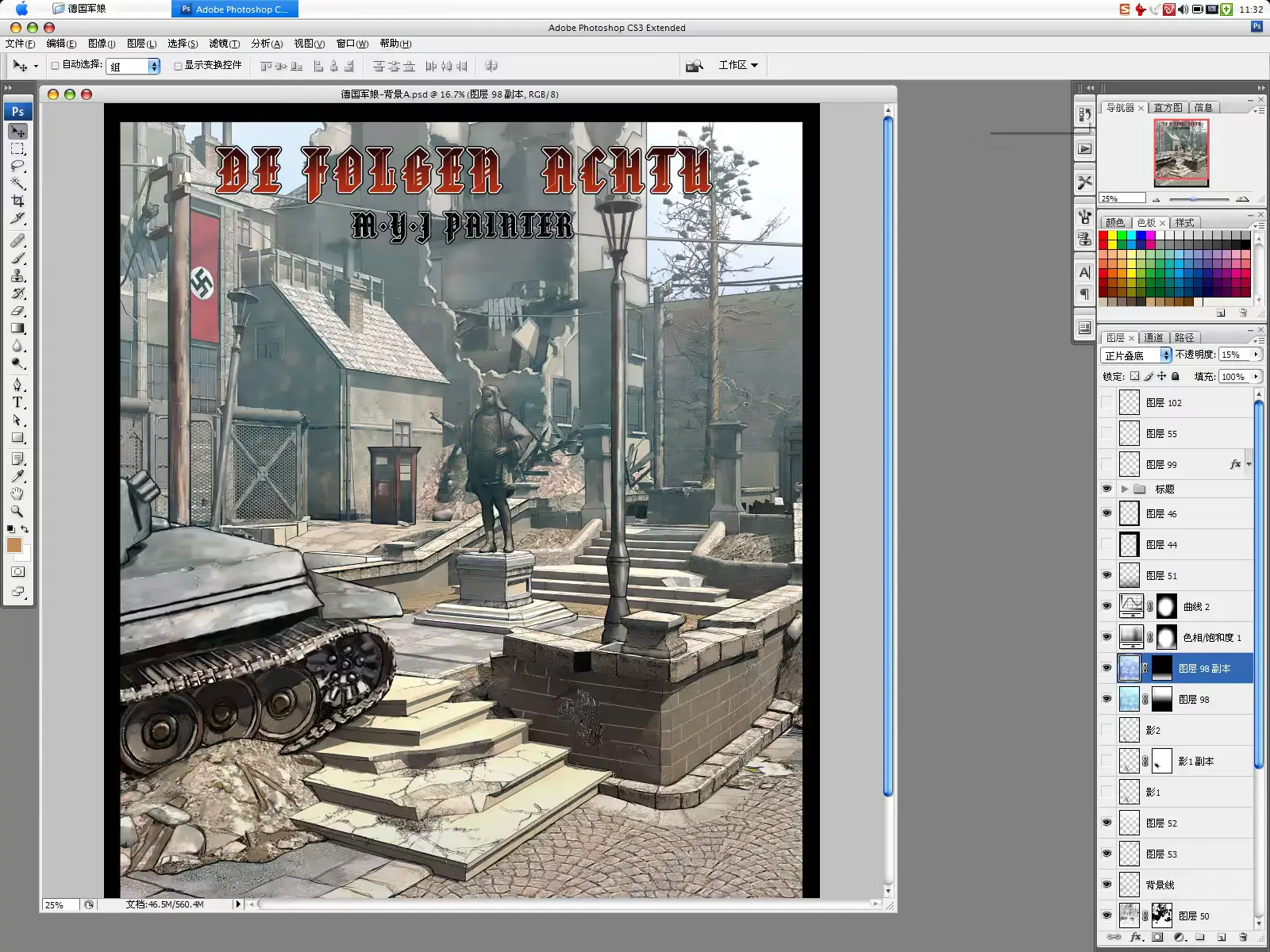This screenshot has height=952, width=1270.
Task: Expand 图层 99 layer effects arrow
Action: tap(1249, 464)
